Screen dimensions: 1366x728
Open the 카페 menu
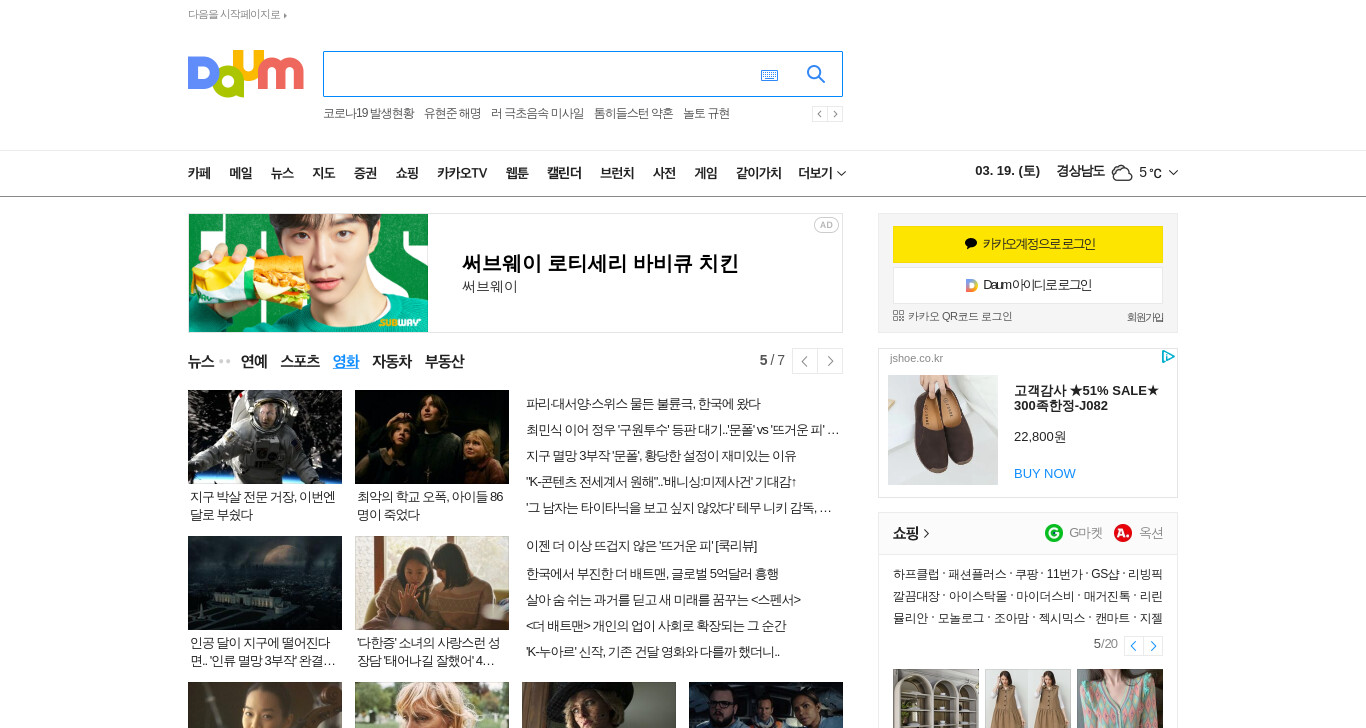(199, 173)
